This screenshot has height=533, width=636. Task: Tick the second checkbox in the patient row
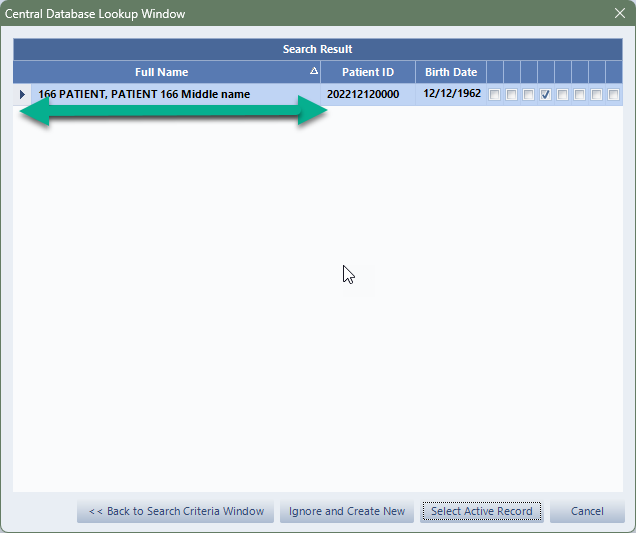click(512, 95)
